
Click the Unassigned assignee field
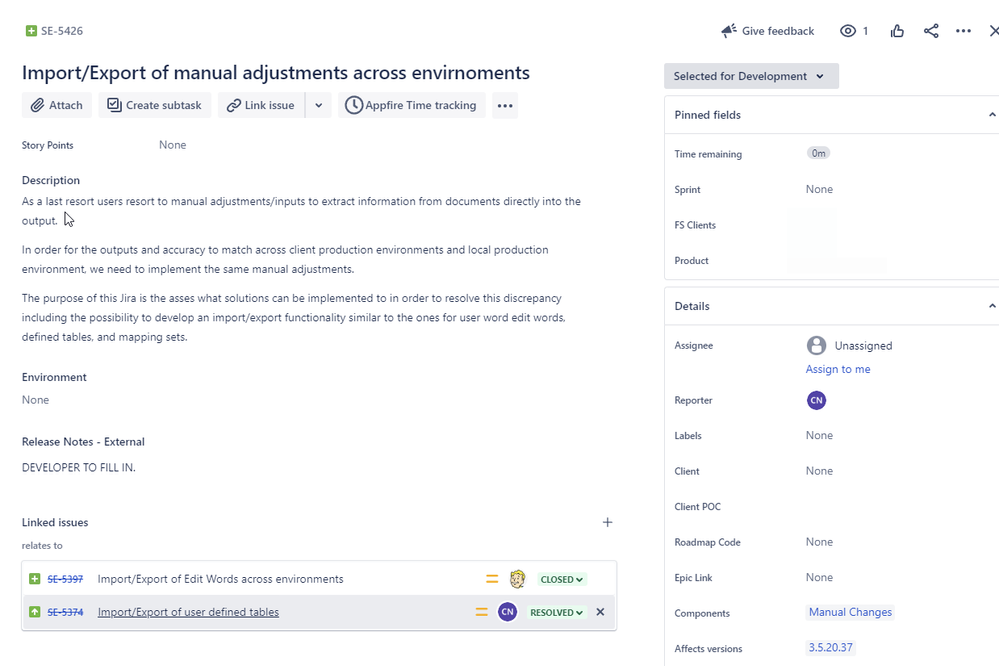tap(849, 345)
